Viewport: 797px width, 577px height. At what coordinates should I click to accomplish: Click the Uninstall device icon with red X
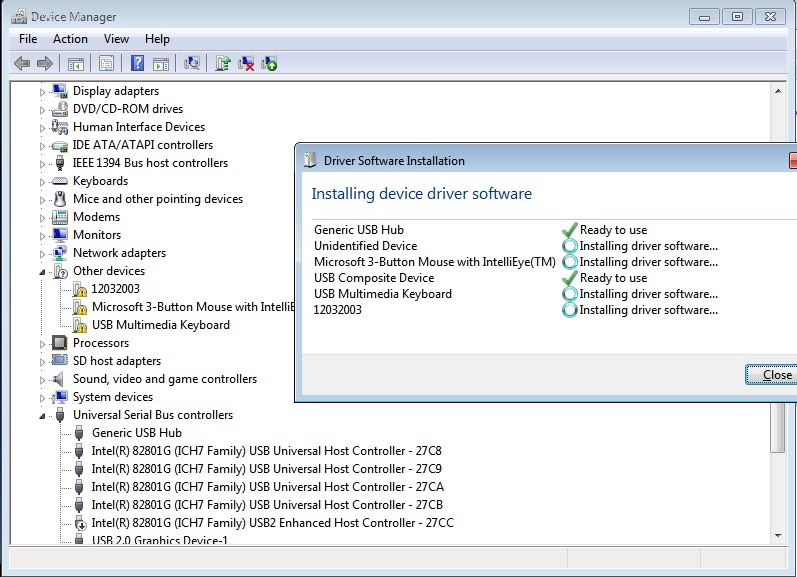[x=246, y=63]
